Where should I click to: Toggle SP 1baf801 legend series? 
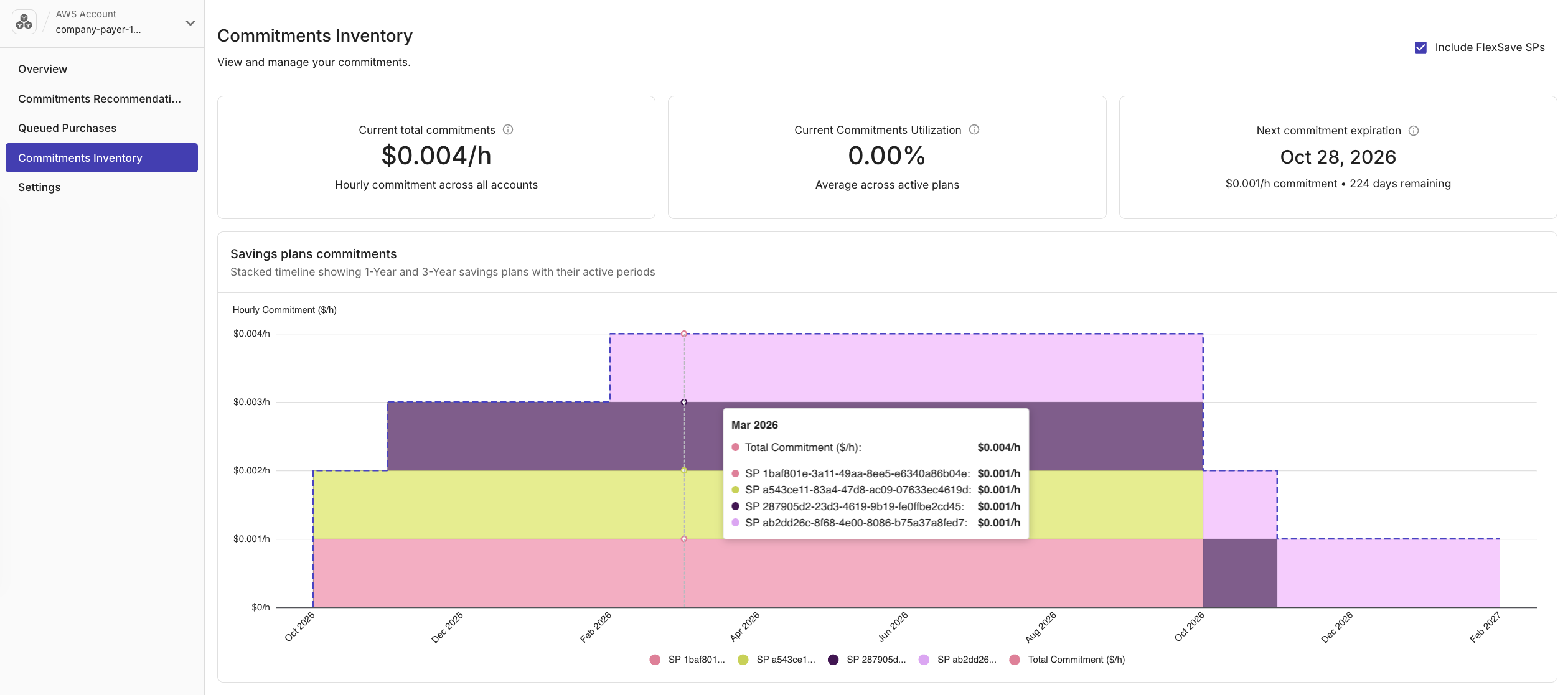[x=695, y=660]
